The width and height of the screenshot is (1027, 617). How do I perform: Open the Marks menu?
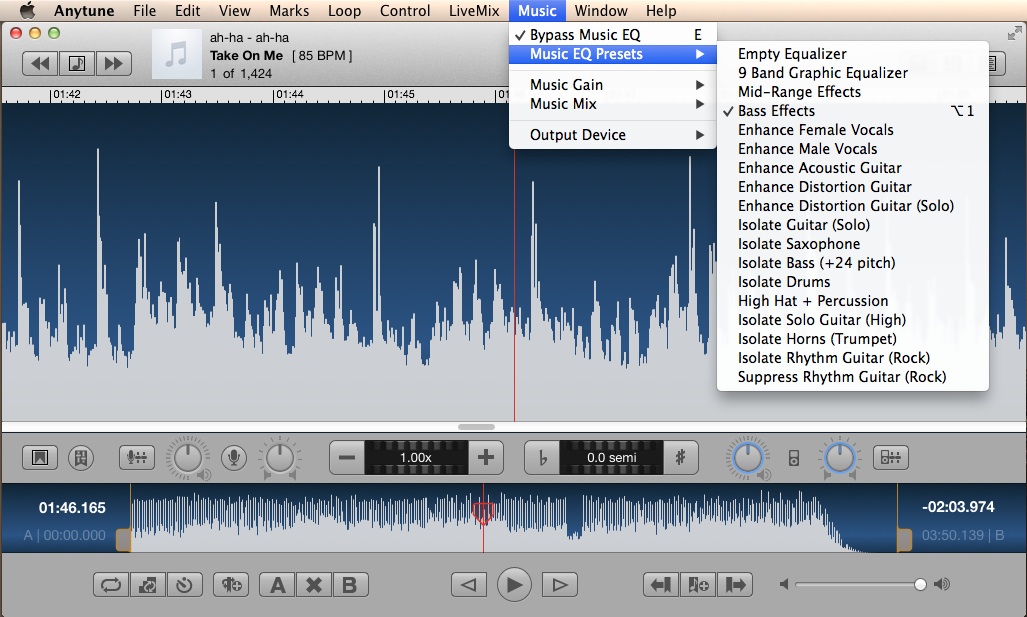click(x=289, y=10)
